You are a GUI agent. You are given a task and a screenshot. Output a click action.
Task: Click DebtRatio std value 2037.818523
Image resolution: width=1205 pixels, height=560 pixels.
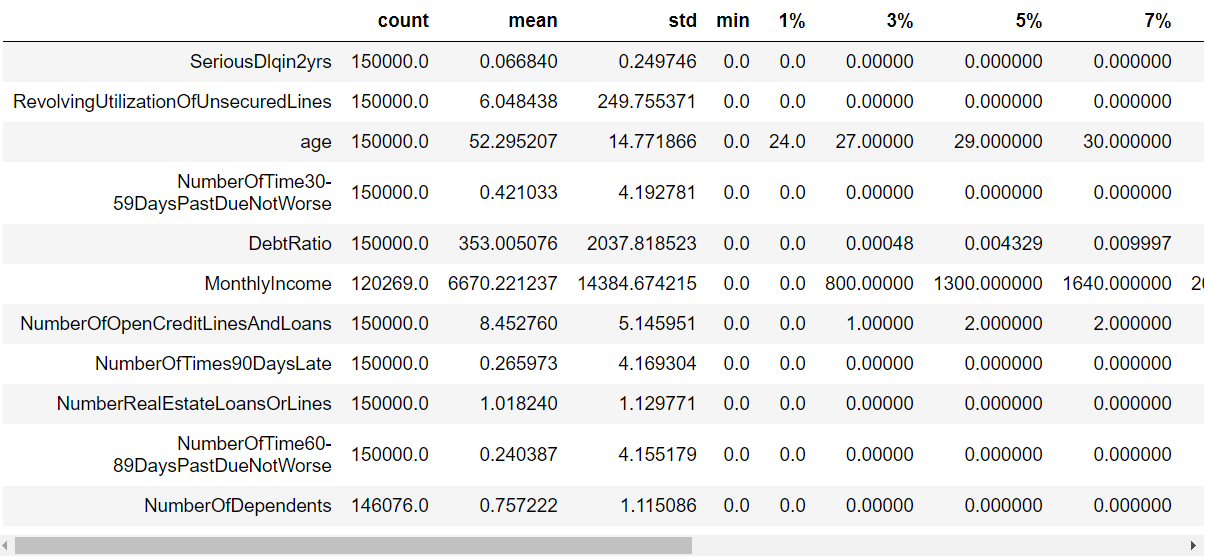point(643,243)
